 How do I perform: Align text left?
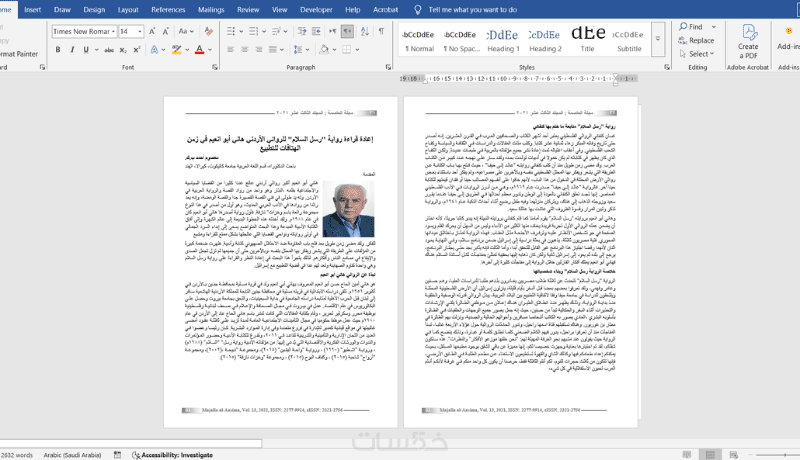tap(231, 49)
